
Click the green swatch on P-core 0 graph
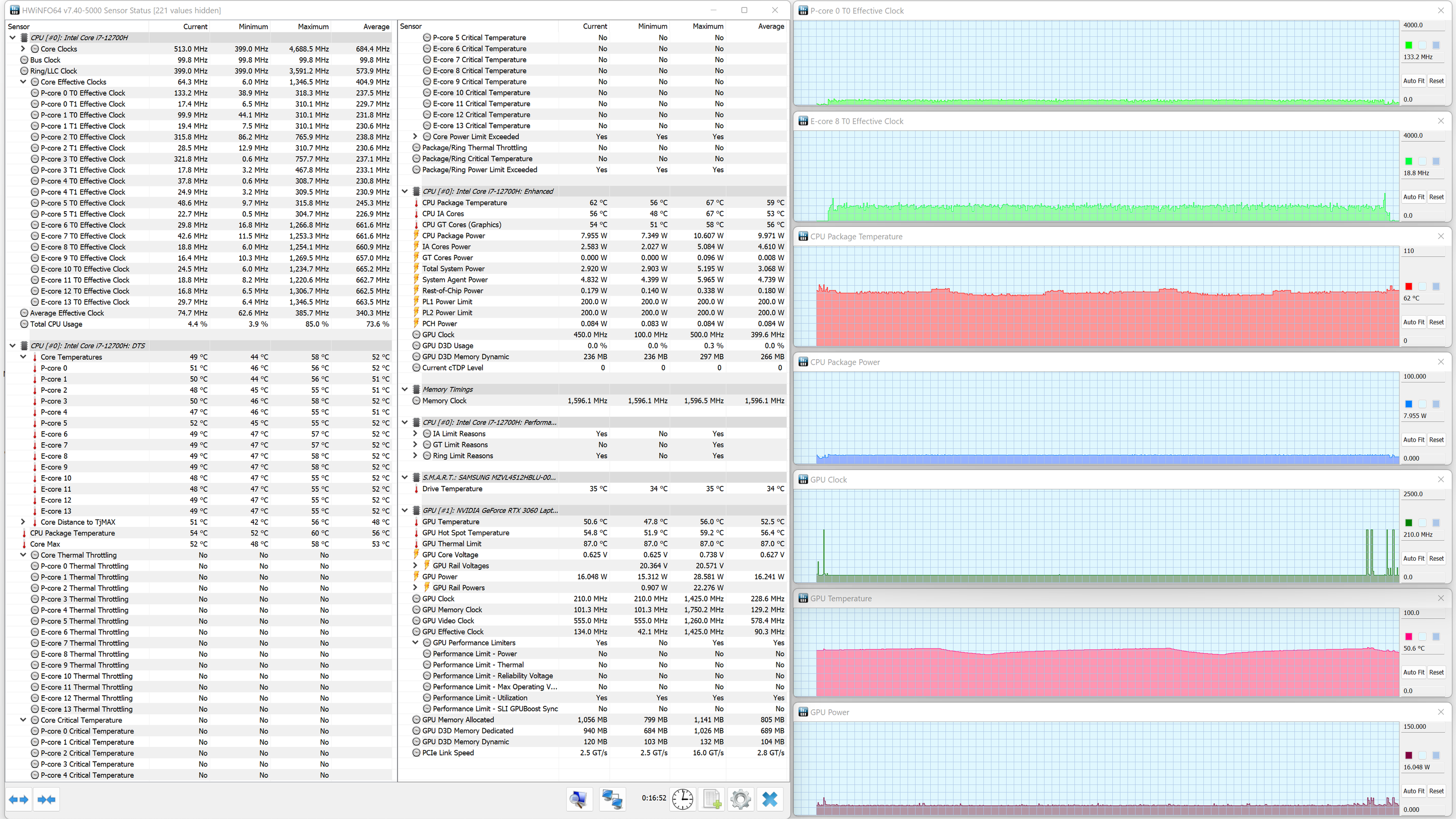[x=1409, y=45]
